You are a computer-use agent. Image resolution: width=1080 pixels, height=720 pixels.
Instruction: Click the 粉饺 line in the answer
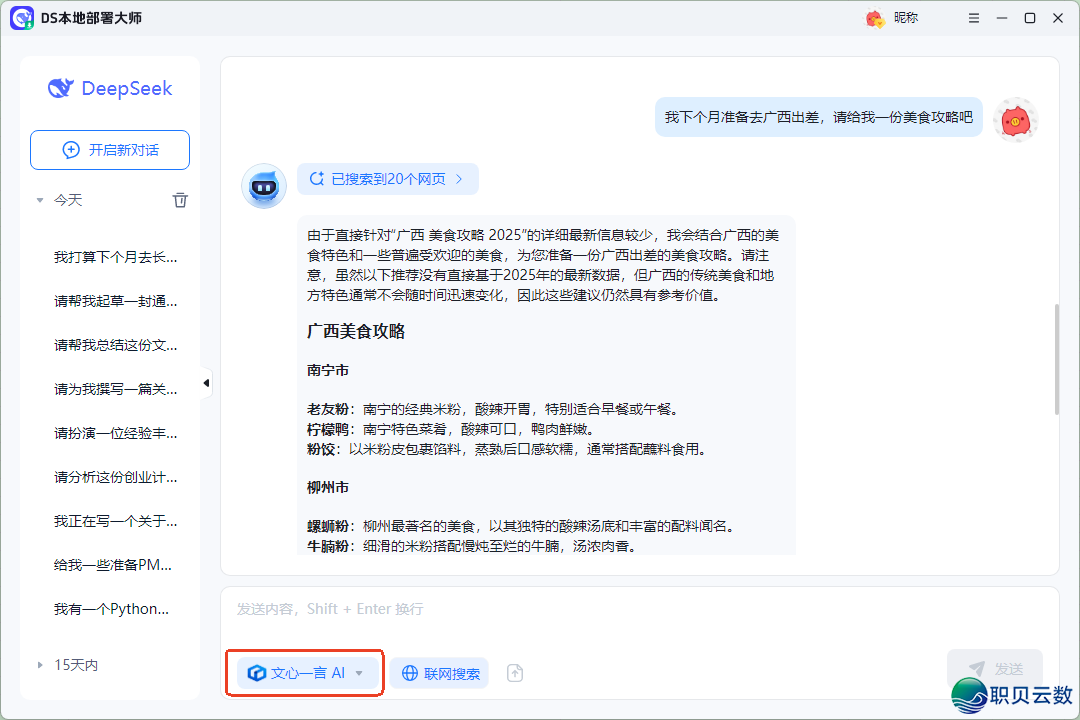[x=507, y=449]
